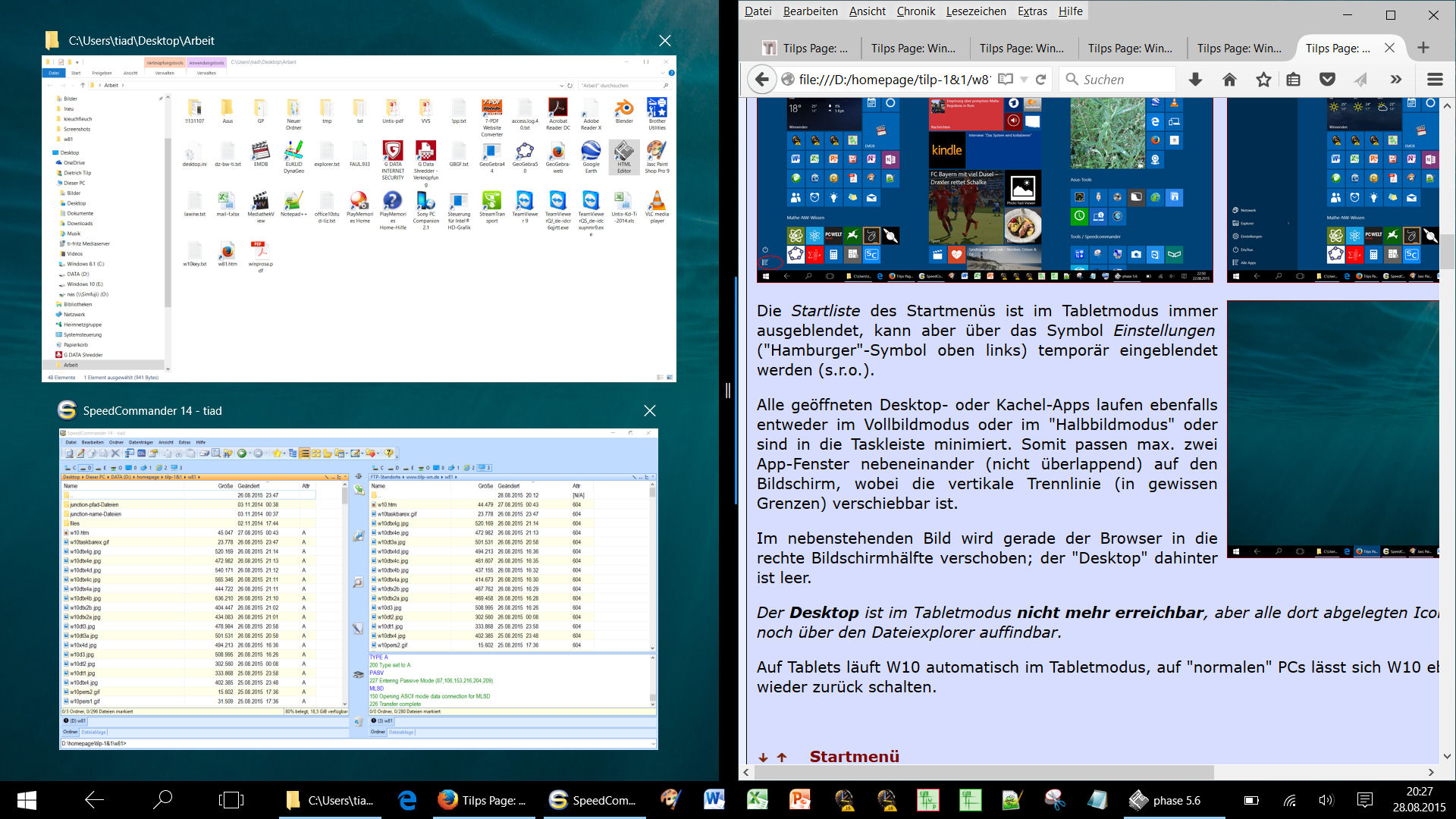The width and height of the screenshot is (1456, 819).
Task: Click the Firefox back arrow button
Action: 762,80
